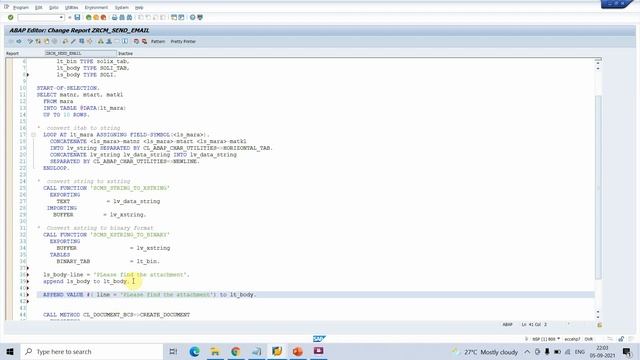The image size is (640, 360).
Task: Click the Display/Change toggle icon
Action: click(30, 41)
